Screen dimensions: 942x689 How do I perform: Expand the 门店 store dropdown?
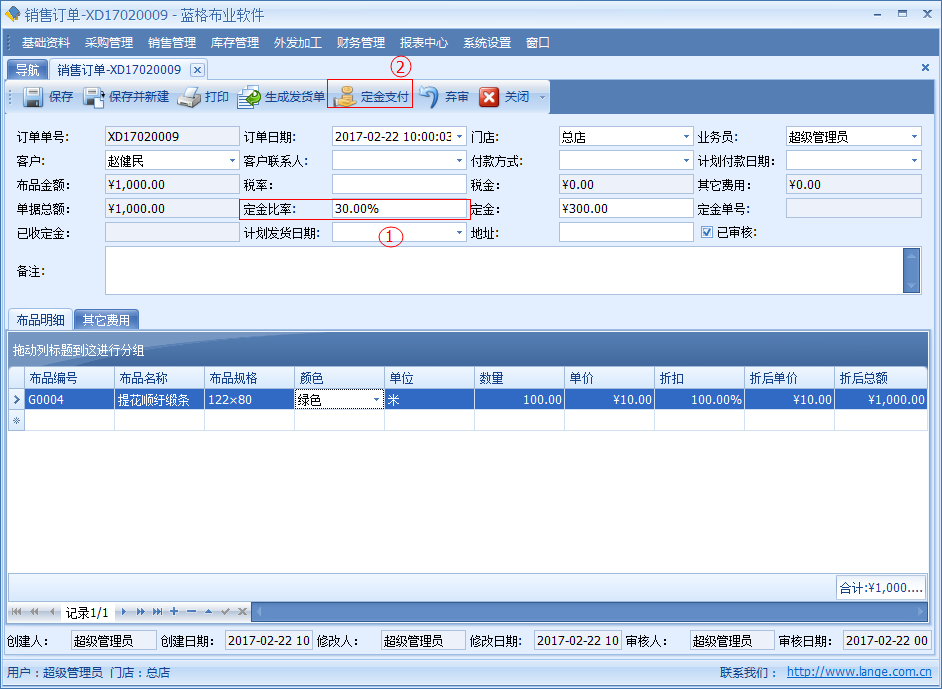[x=686, y=137]
